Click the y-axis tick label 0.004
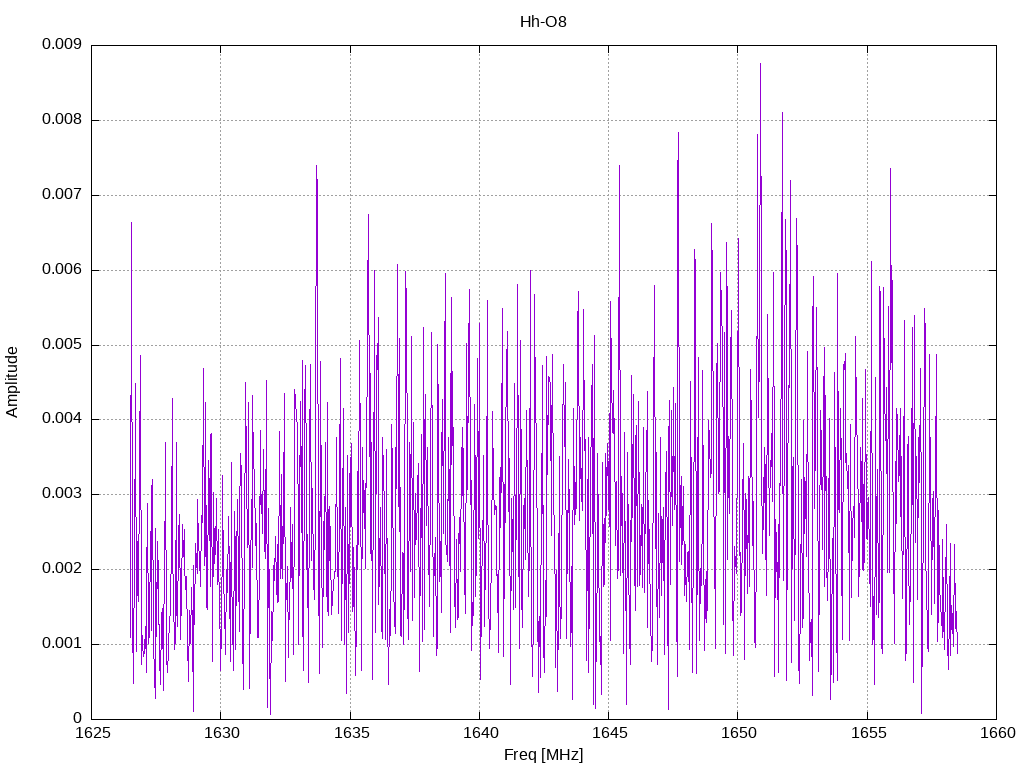The width and height of the screenshot is (1024, 768). click(62, 419)
